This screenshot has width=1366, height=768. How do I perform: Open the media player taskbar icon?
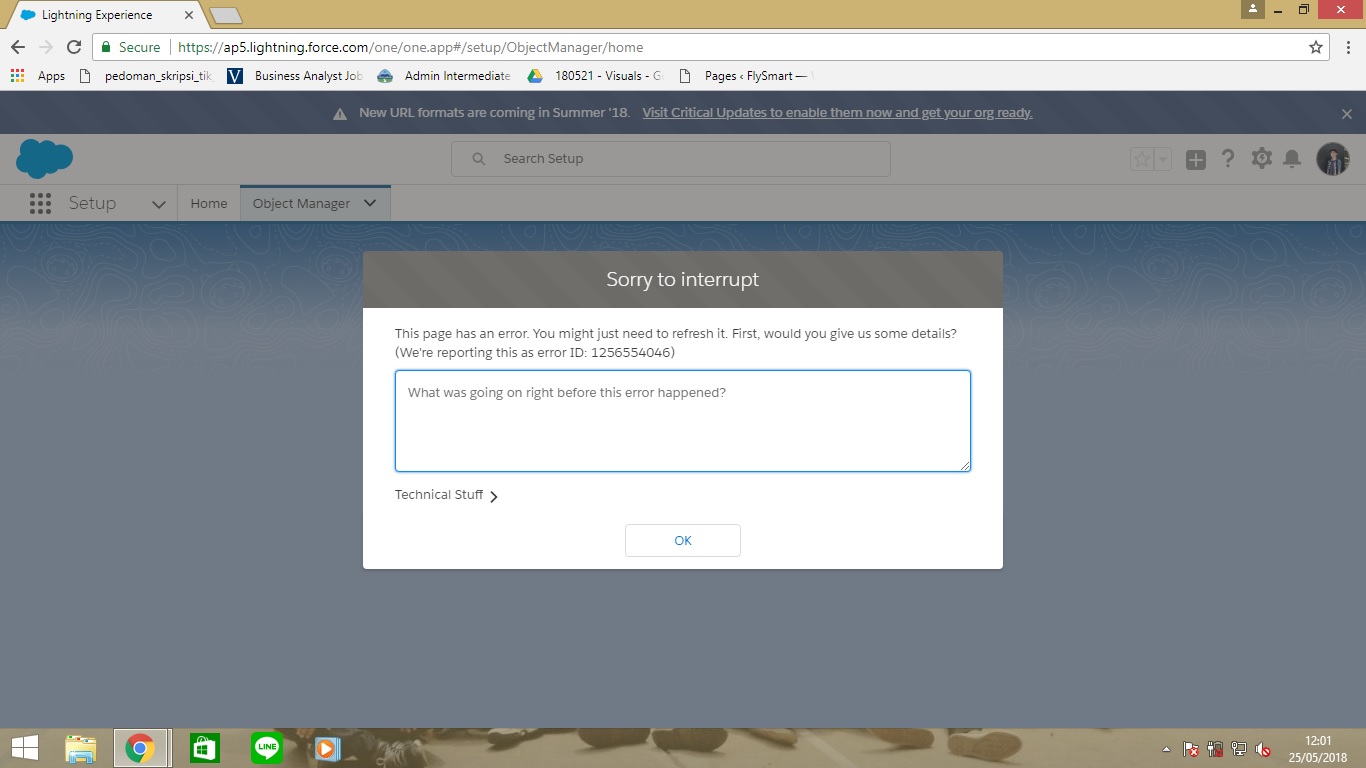pos(327,748)
